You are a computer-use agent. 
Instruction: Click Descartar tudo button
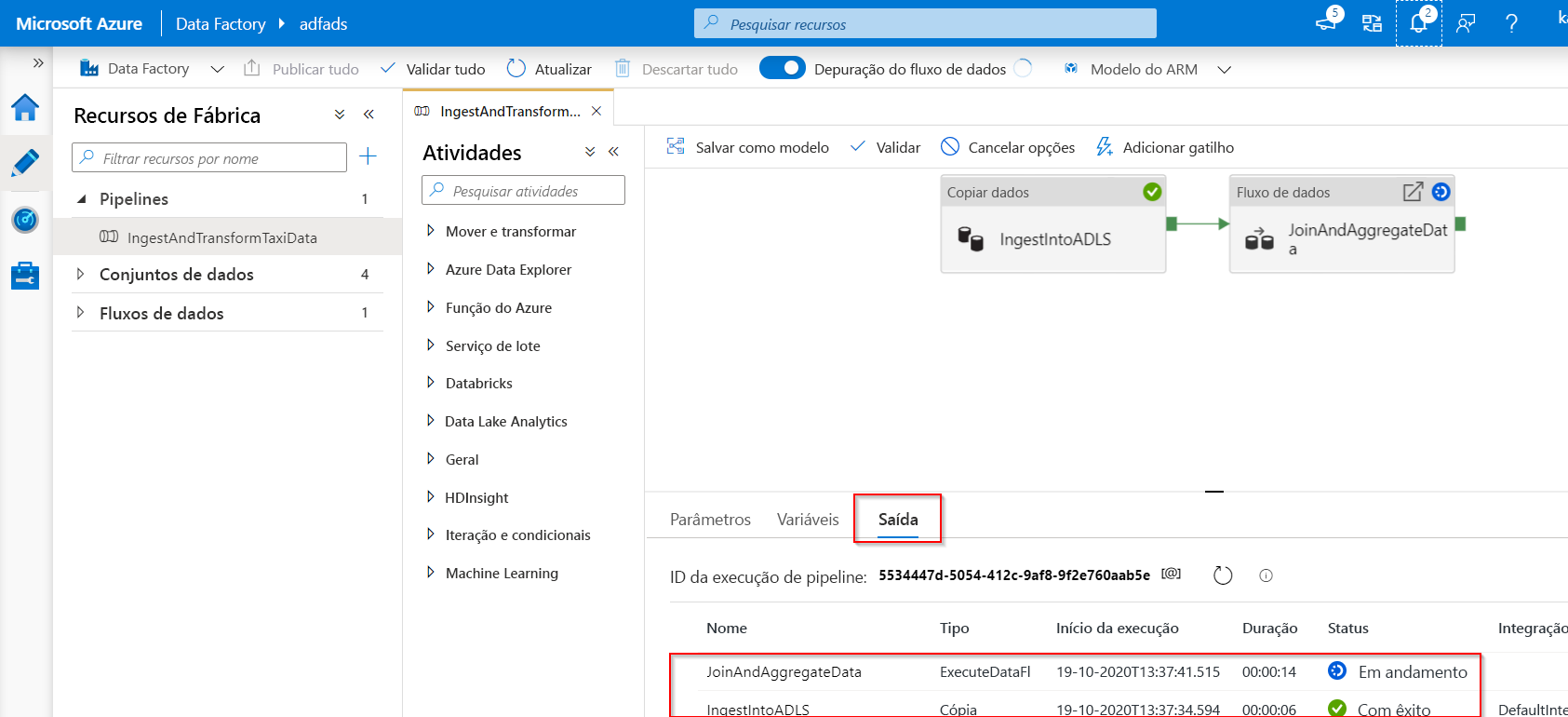click(x=677, y=69)
